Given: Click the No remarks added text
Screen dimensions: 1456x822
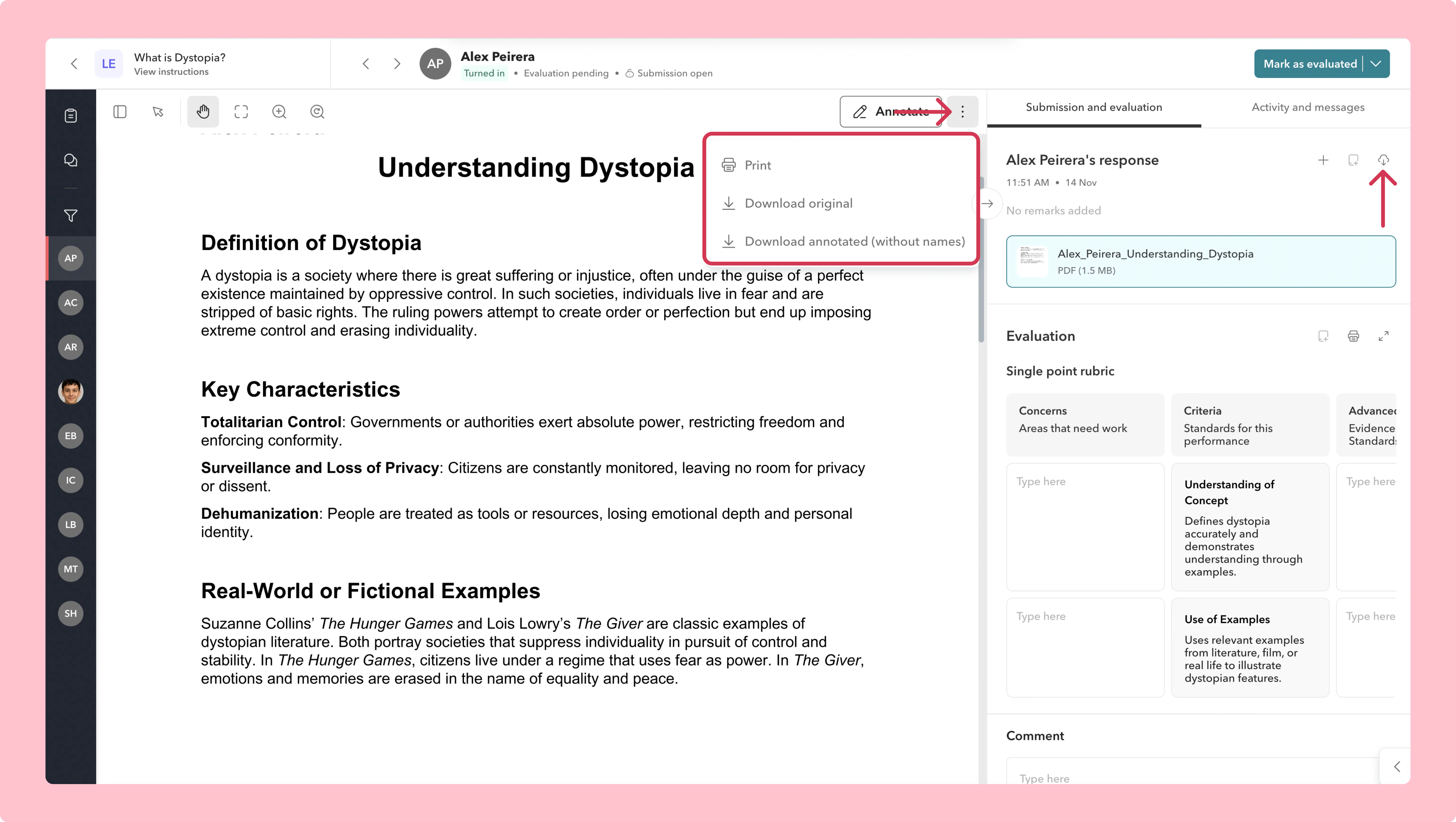Looking at the screenshot, I should [1054, 211].
